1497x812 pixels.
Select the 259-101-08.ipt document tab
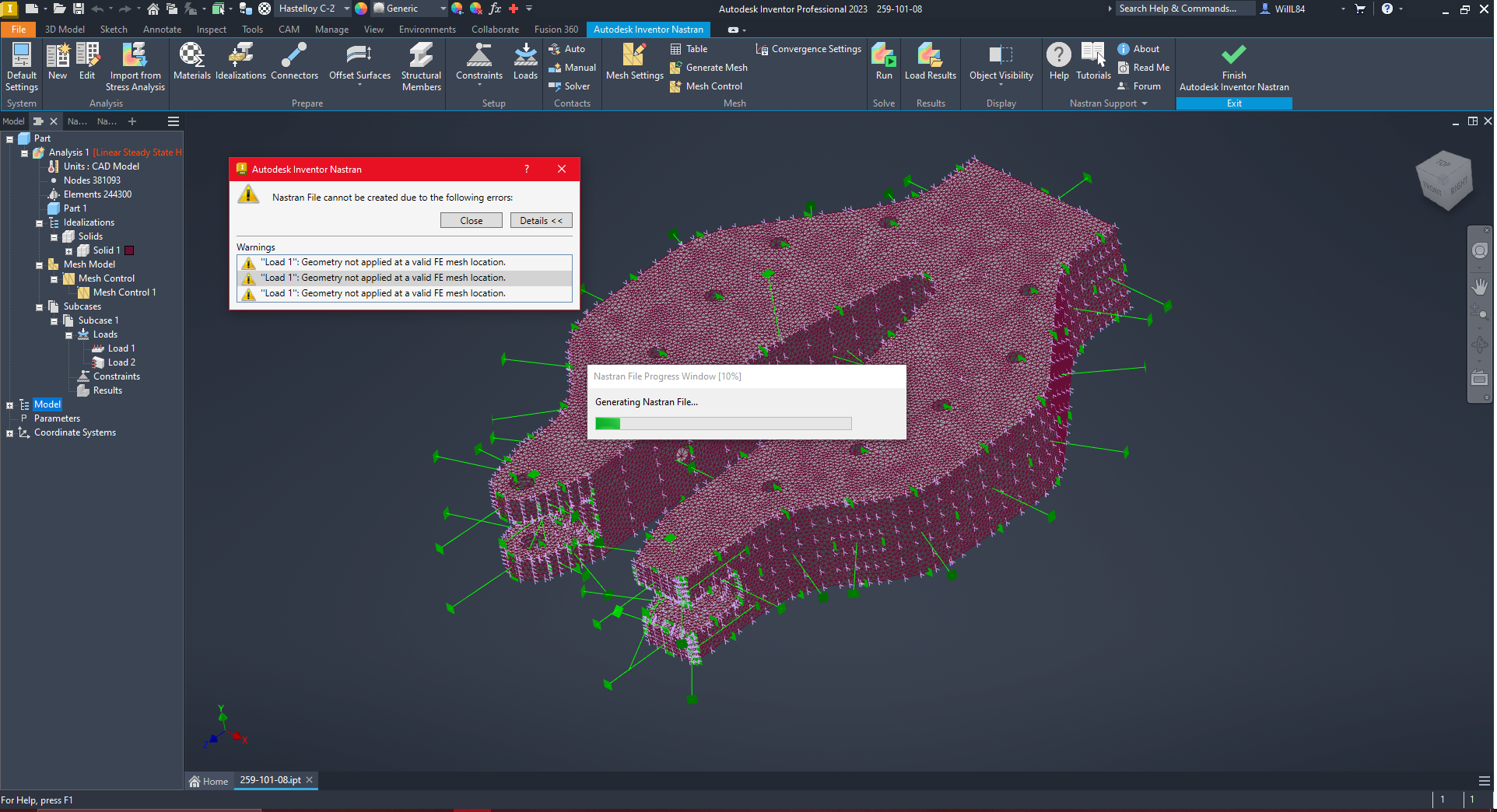click(x=269, y=780)
